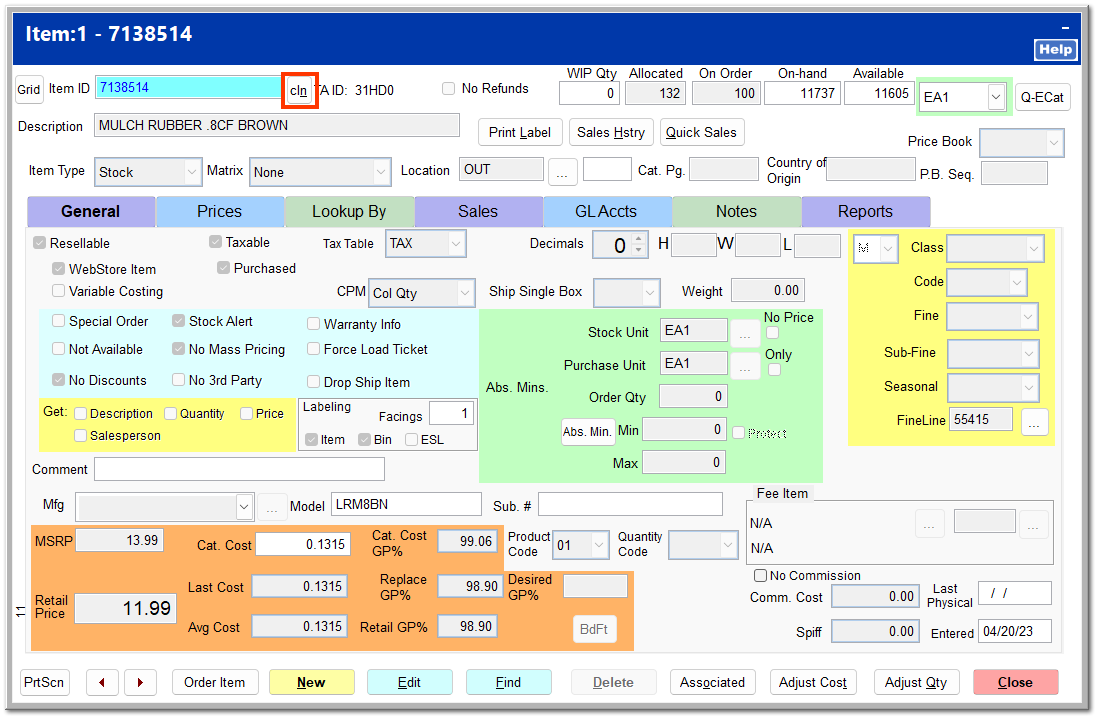
Task: Toggle the Special Order checkbox
Action: (59, 322)
